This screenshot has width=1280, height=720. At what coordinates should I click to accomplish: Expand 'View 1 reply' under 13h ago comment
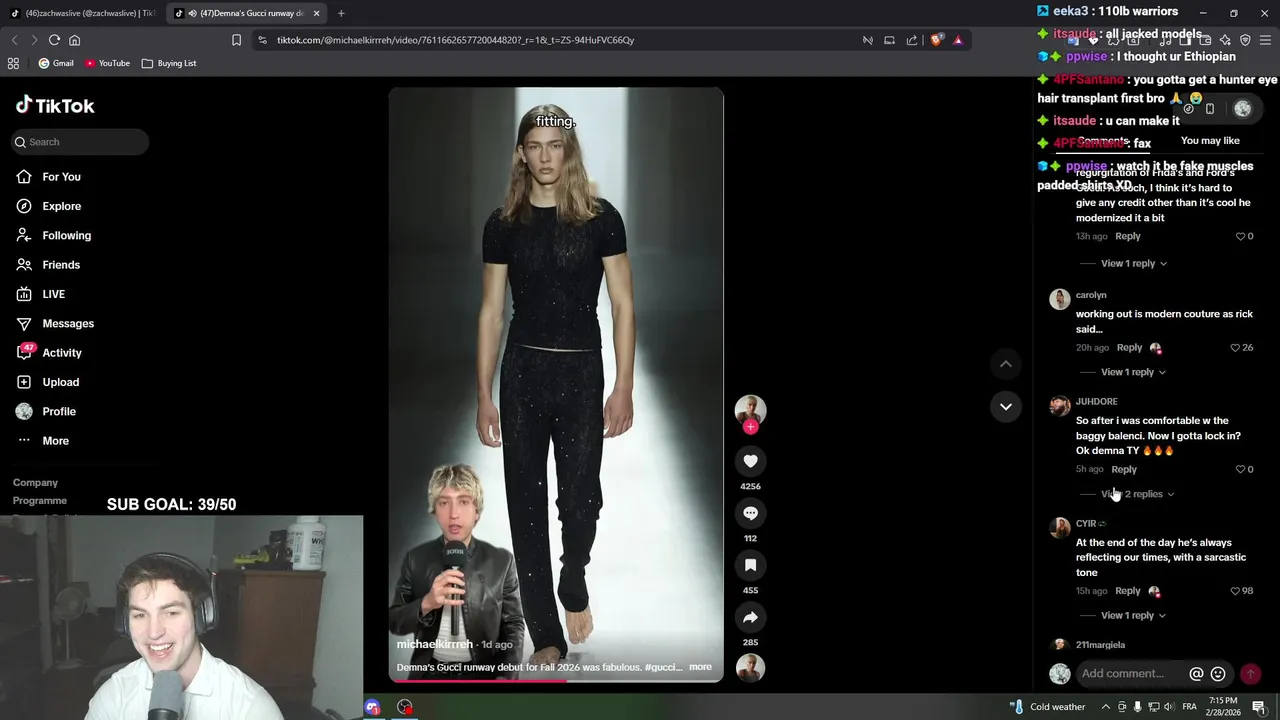(x=1134, y=263)
